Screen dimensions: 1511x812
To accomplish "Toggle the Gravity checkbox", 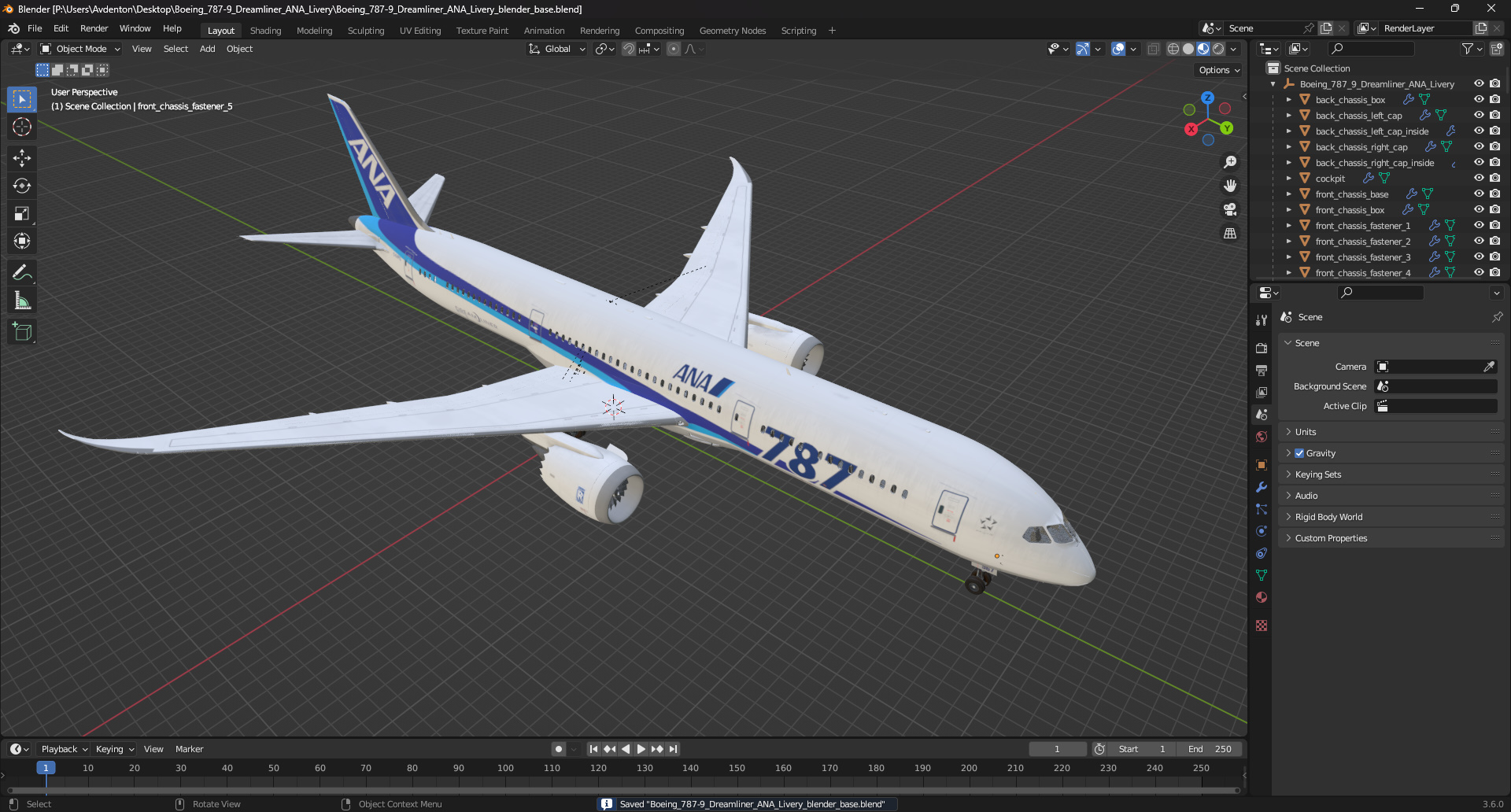I will (1299, 453).
